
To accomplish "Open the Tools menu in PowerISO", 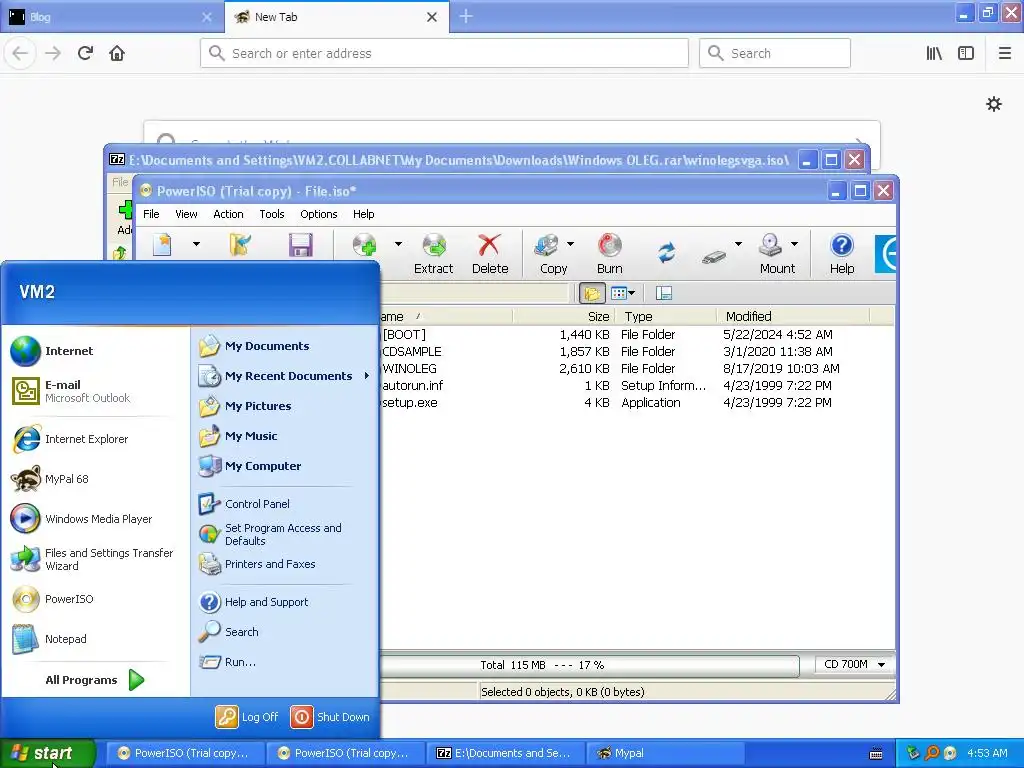I will coord(272,214).
